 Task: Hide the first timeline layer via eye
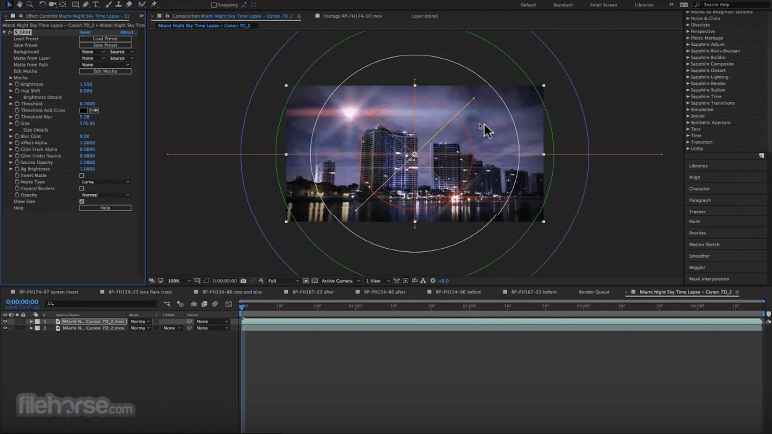click(4, 321)
